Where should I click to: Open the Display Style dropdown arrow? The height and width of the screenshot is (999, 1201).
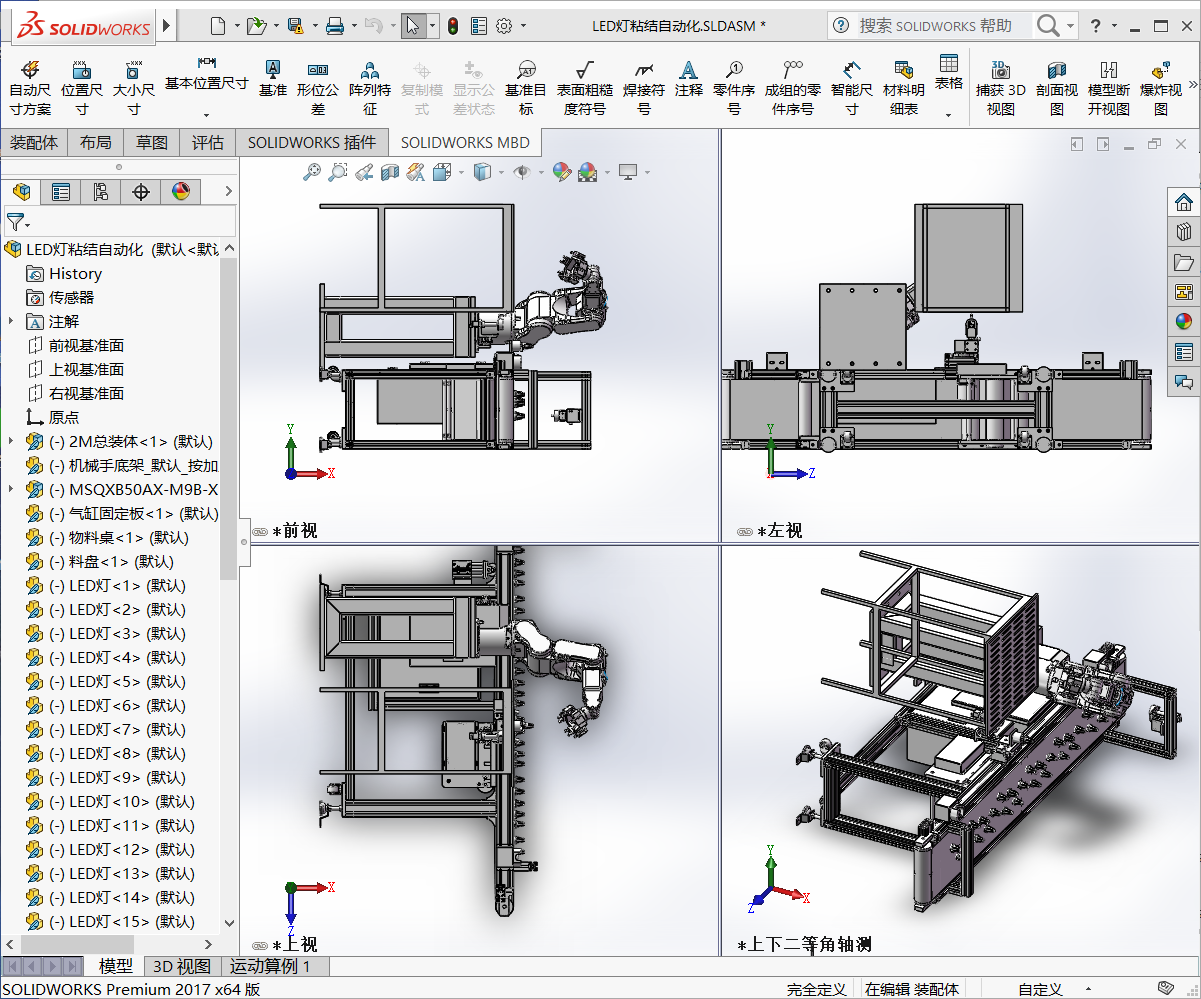pyautogui.click(x=500, y=173)
